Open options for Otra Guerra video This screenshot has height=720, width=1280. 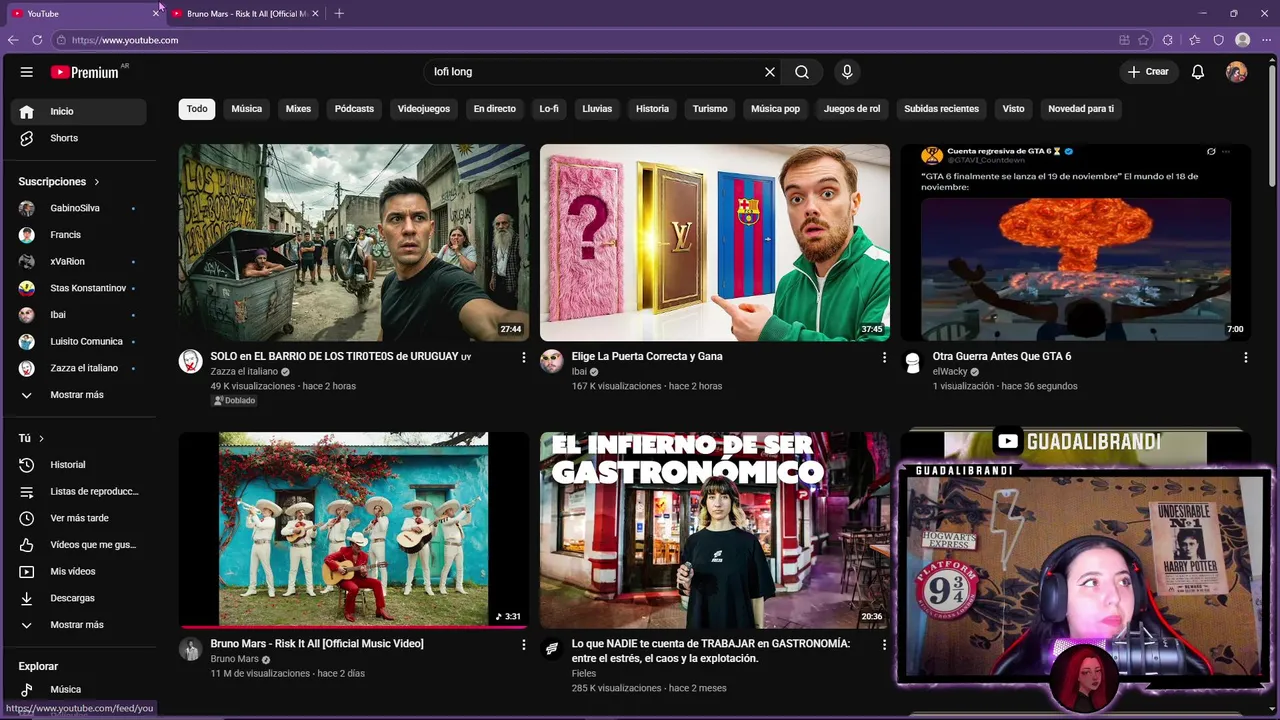point(1245,357)
